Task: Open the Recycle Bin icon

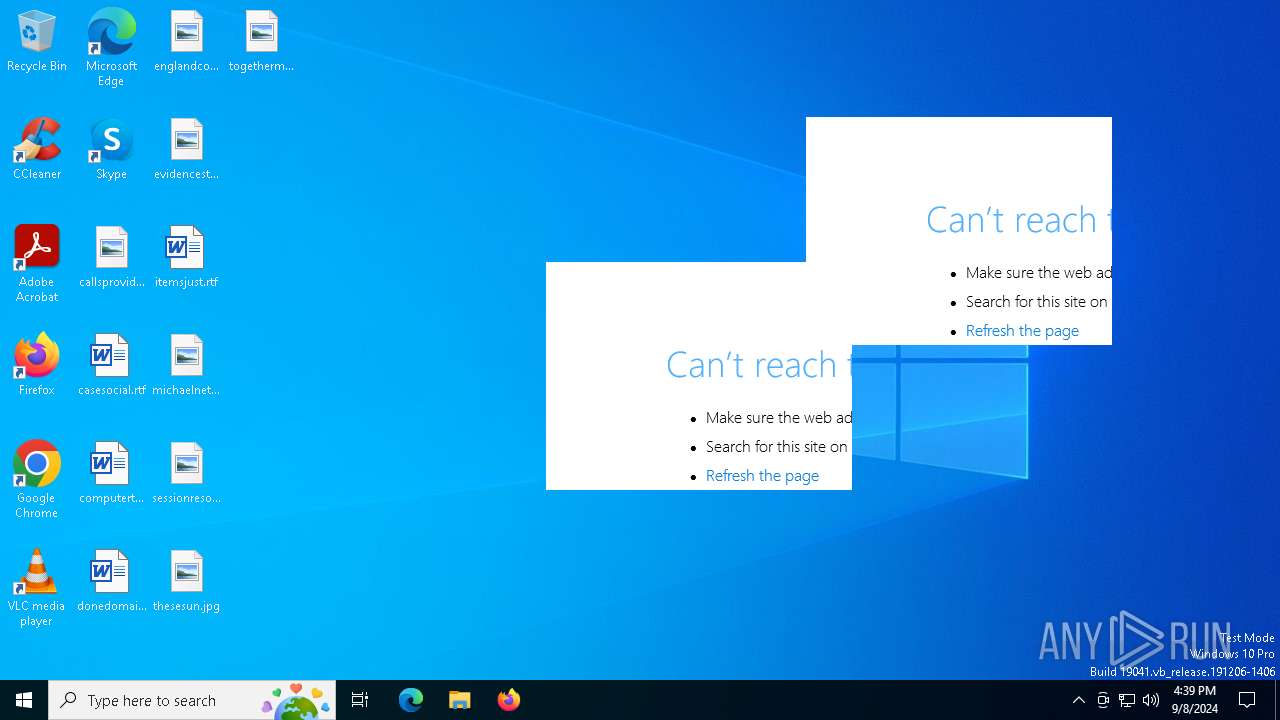Action: pos(37,42)
